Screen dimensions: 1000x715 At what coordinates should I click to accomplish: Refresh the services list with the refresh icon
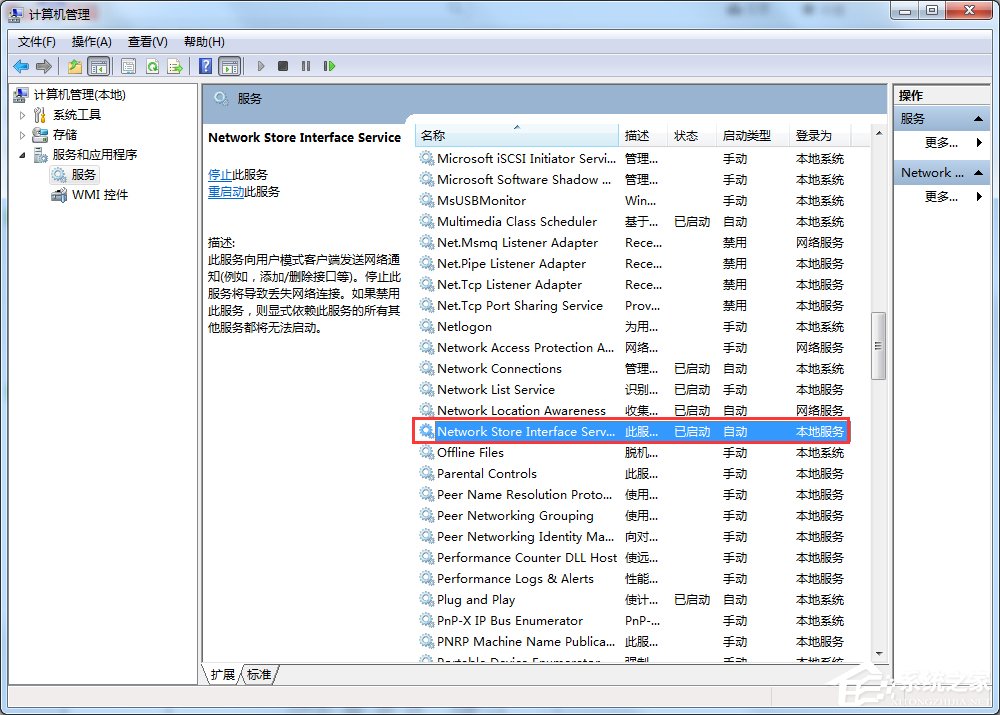click(151, 66)
